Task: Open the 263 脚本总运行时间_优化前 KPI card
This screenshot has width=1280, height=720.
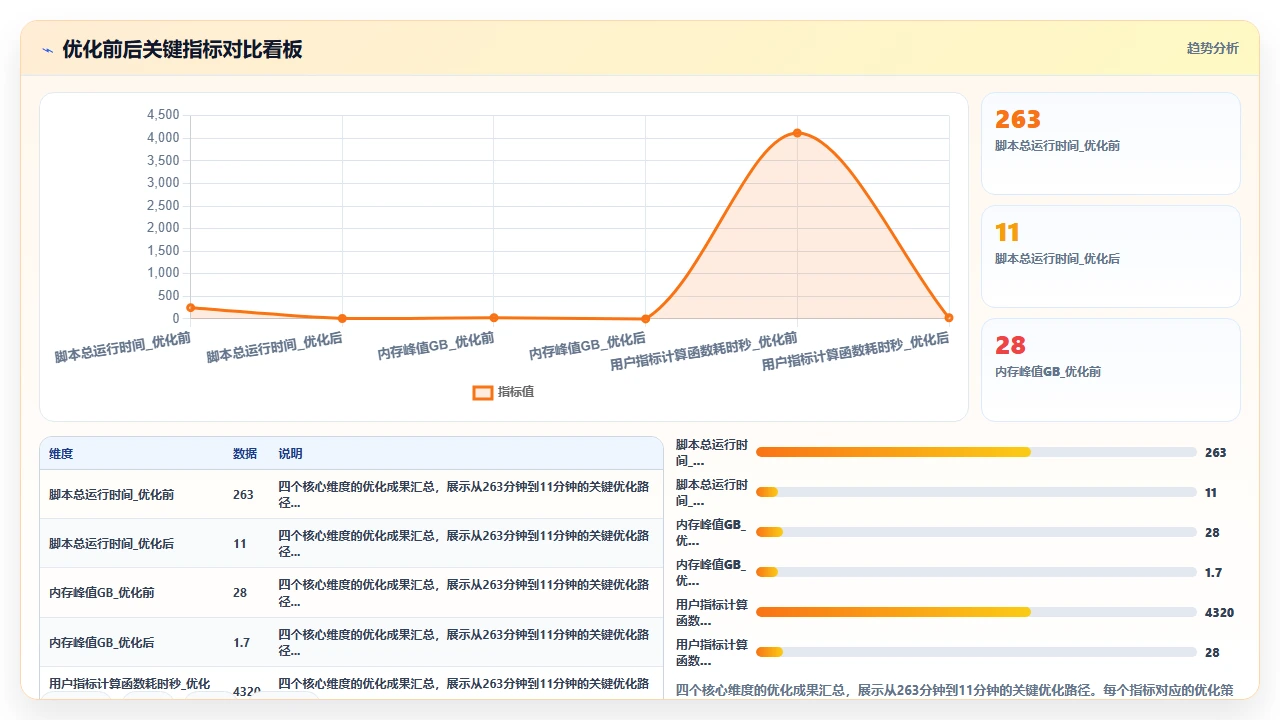Action: pyautogui.click(x=1111, y=143)
